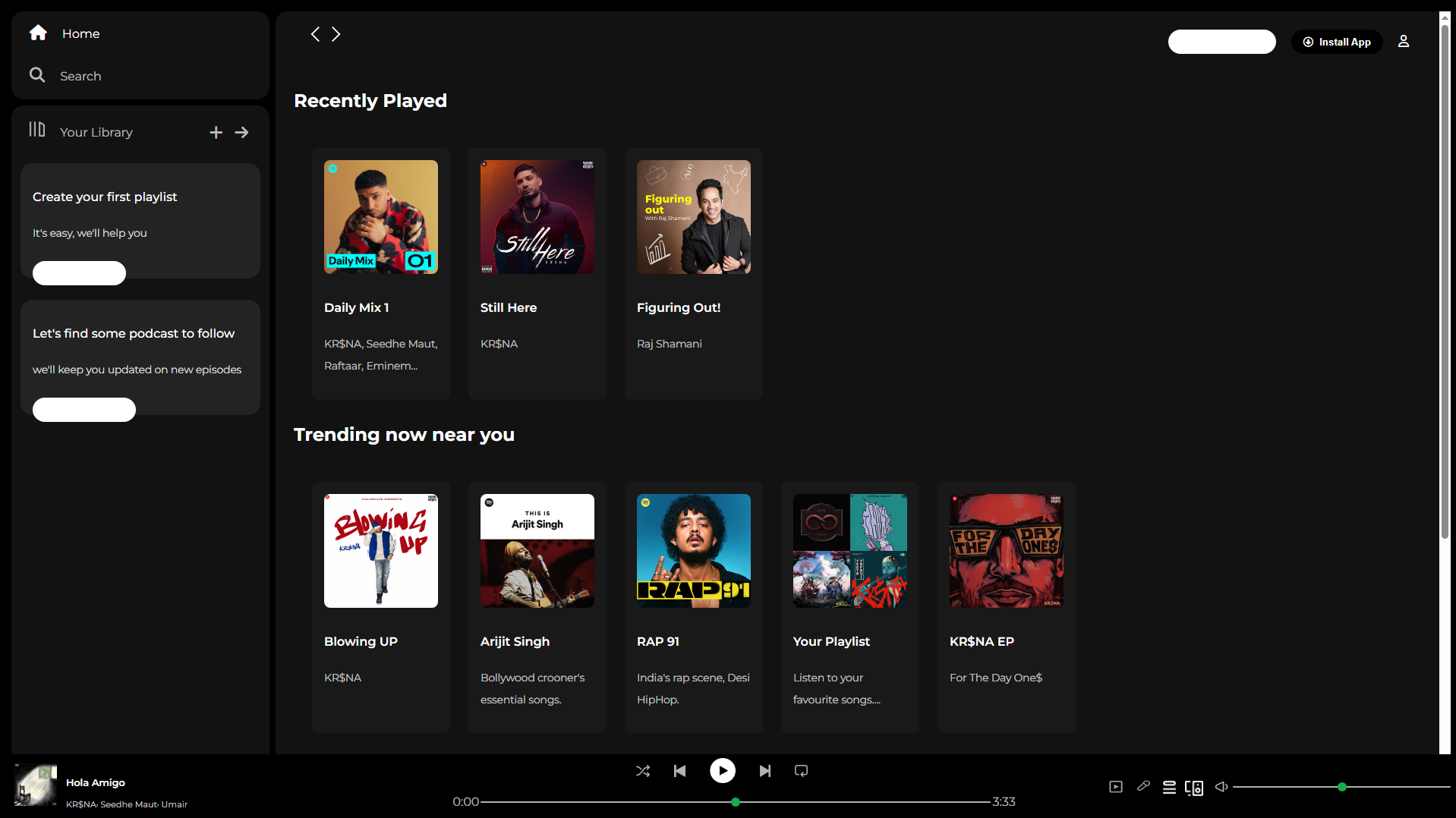Viewport: 1456px width, 818px height.
Task: Open the Hola Amigo song title
Action: pyautogui.click(x=96, y=782)
